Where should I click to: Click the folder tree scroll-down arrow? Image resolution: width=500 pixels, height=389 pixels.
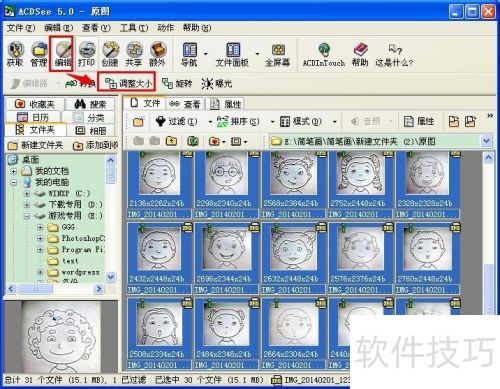point(111,277)
